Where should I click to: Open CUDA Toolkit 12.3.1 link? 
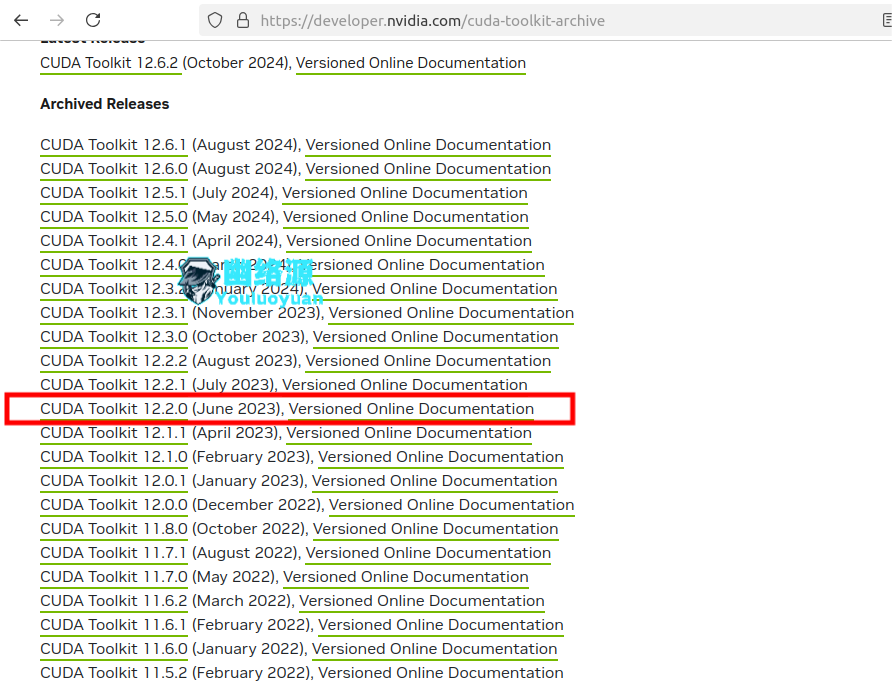(113, 313)
